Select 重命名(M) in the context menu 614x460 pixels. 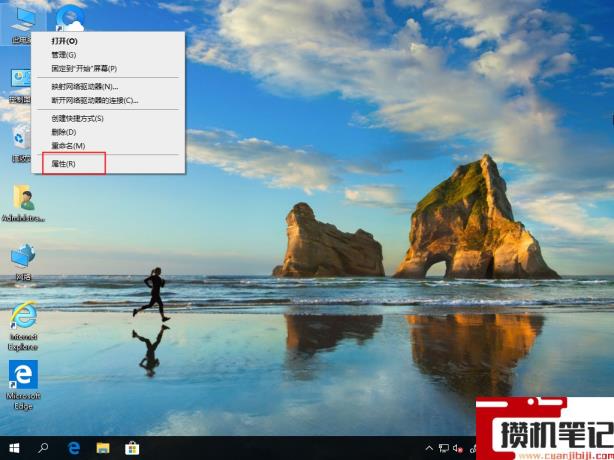pyautogui.click(x=108, y=146)
